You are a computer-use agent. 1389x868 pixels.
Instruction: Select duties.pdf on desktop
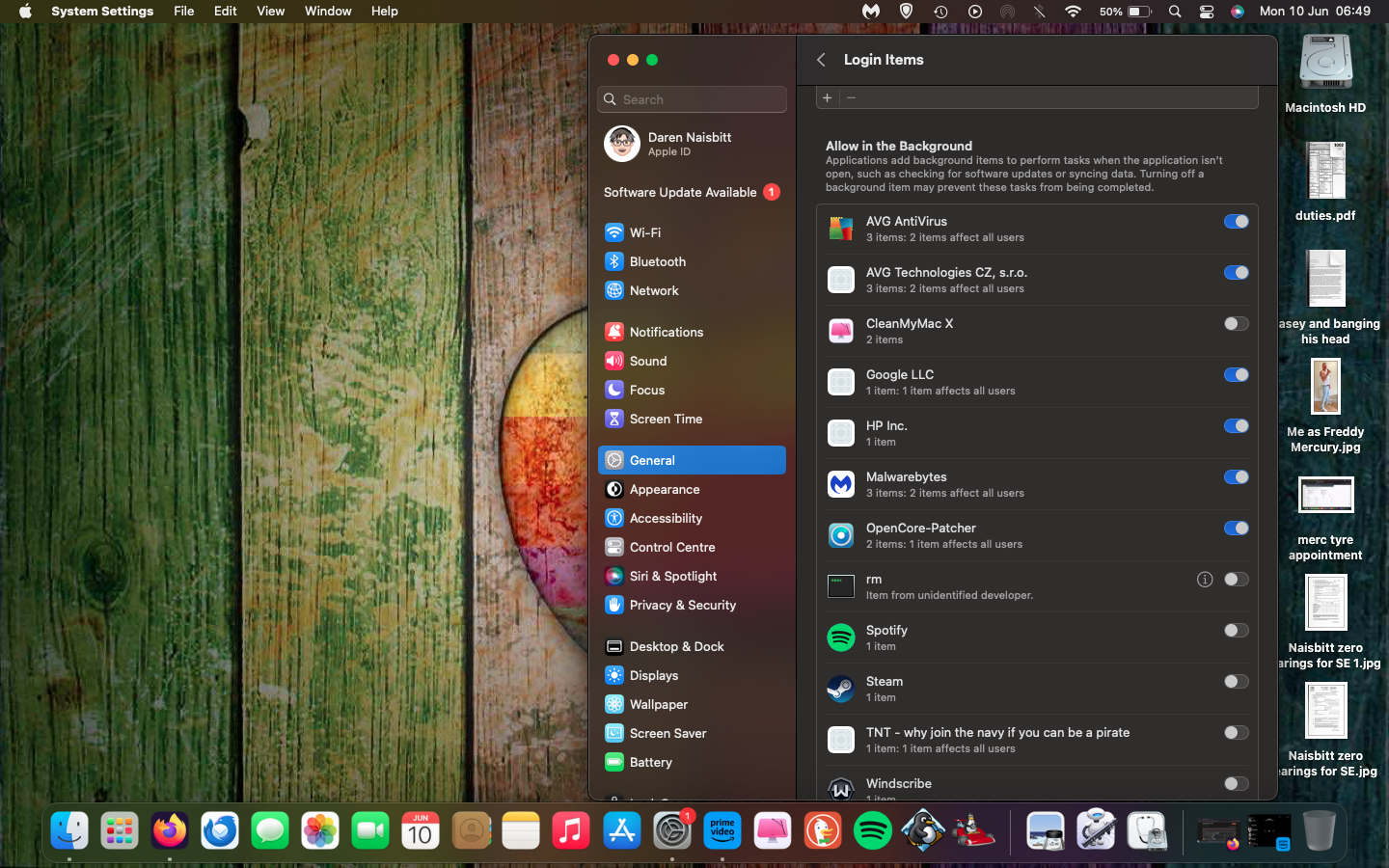click(x=1325, y=182)
